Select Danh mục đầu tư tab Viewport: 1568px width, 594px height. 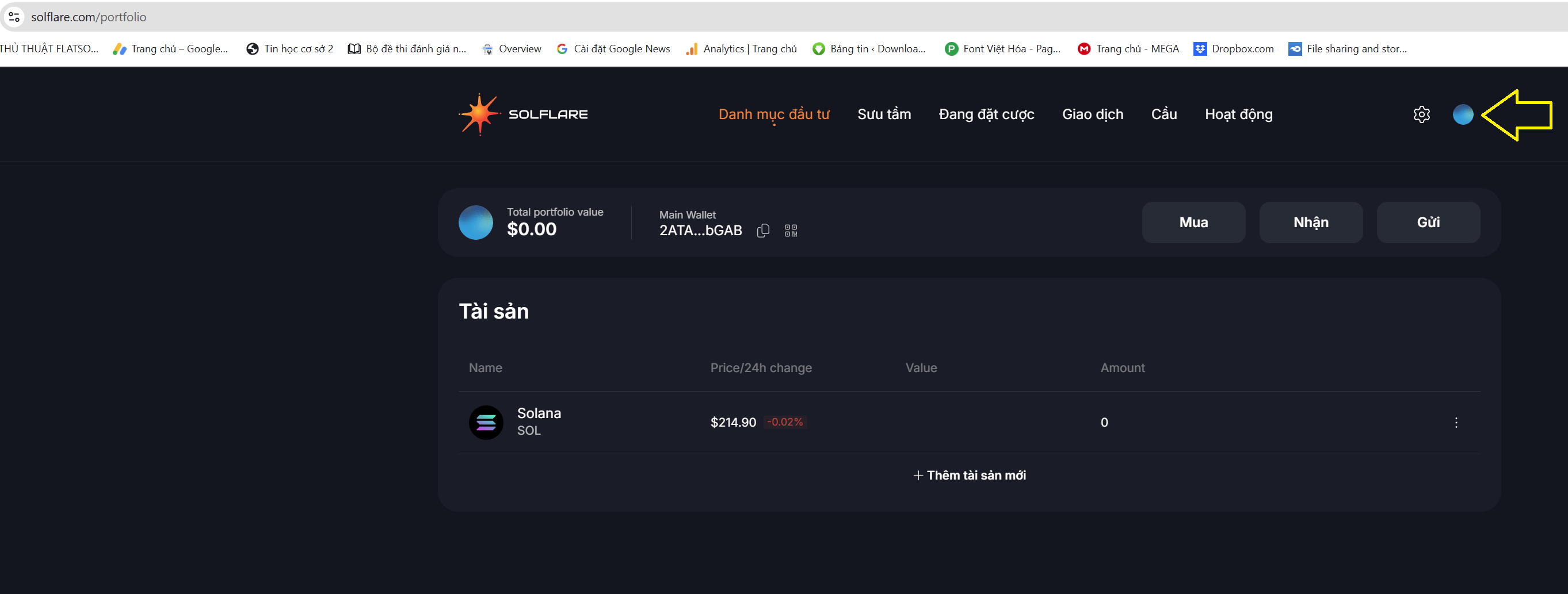pos(774,114)
